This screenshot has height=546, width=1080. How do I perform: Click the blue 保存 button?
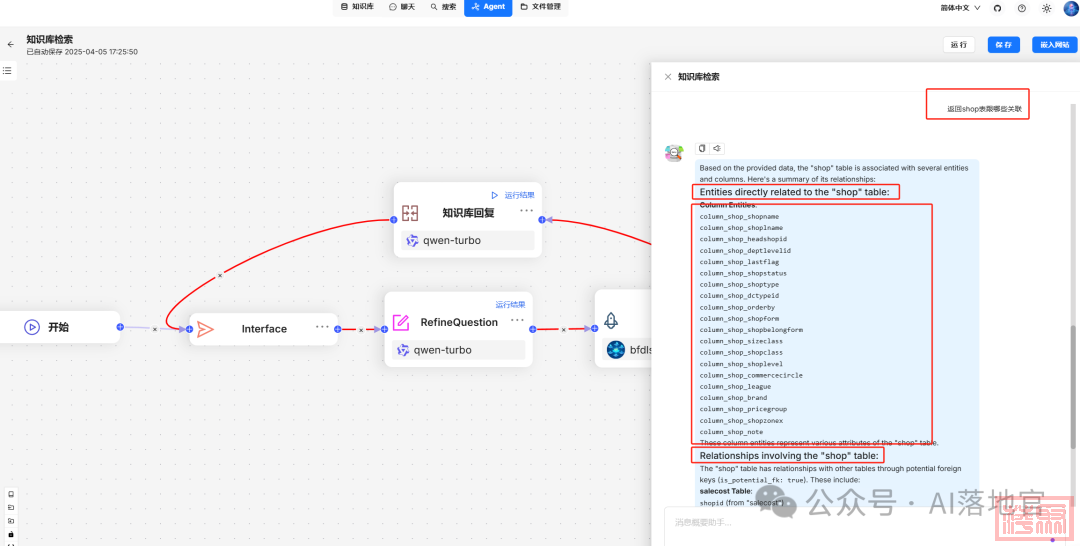point(1004,45)
